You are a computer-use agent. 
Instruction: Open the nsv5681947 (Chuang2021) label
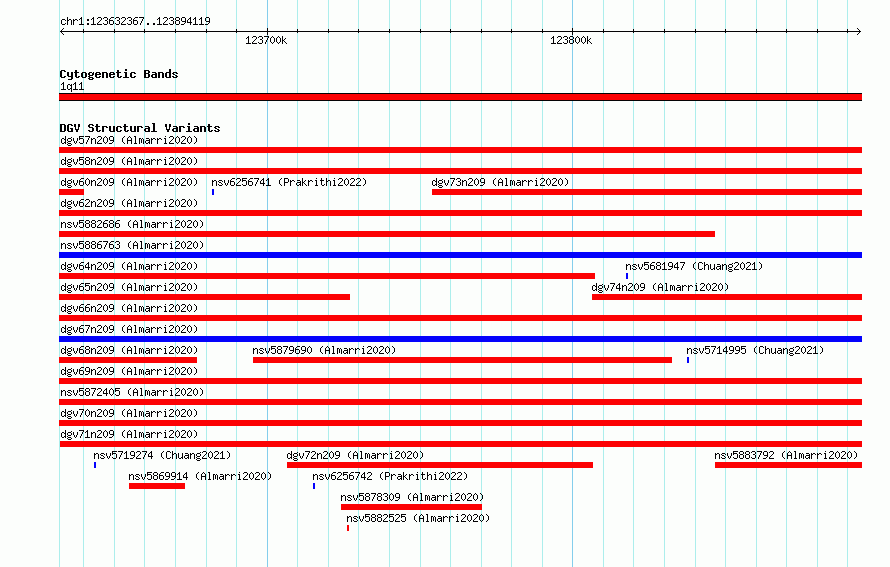pos(694,266)
